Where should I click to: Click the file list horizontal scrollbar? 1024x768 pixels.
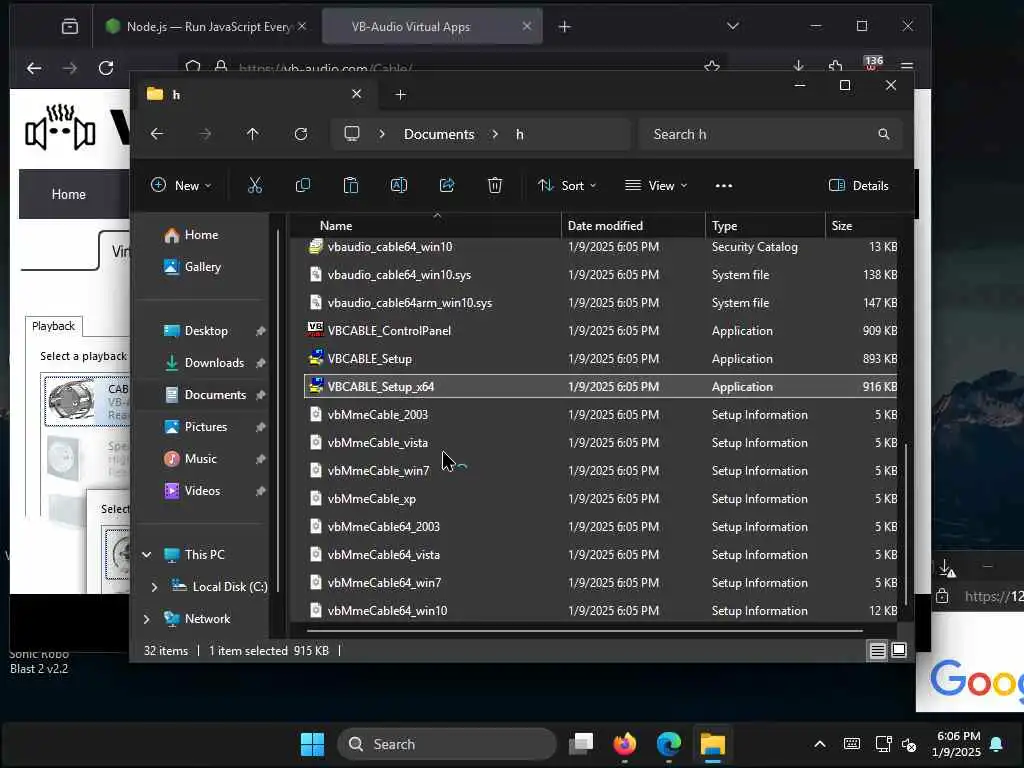pos(584,631)
